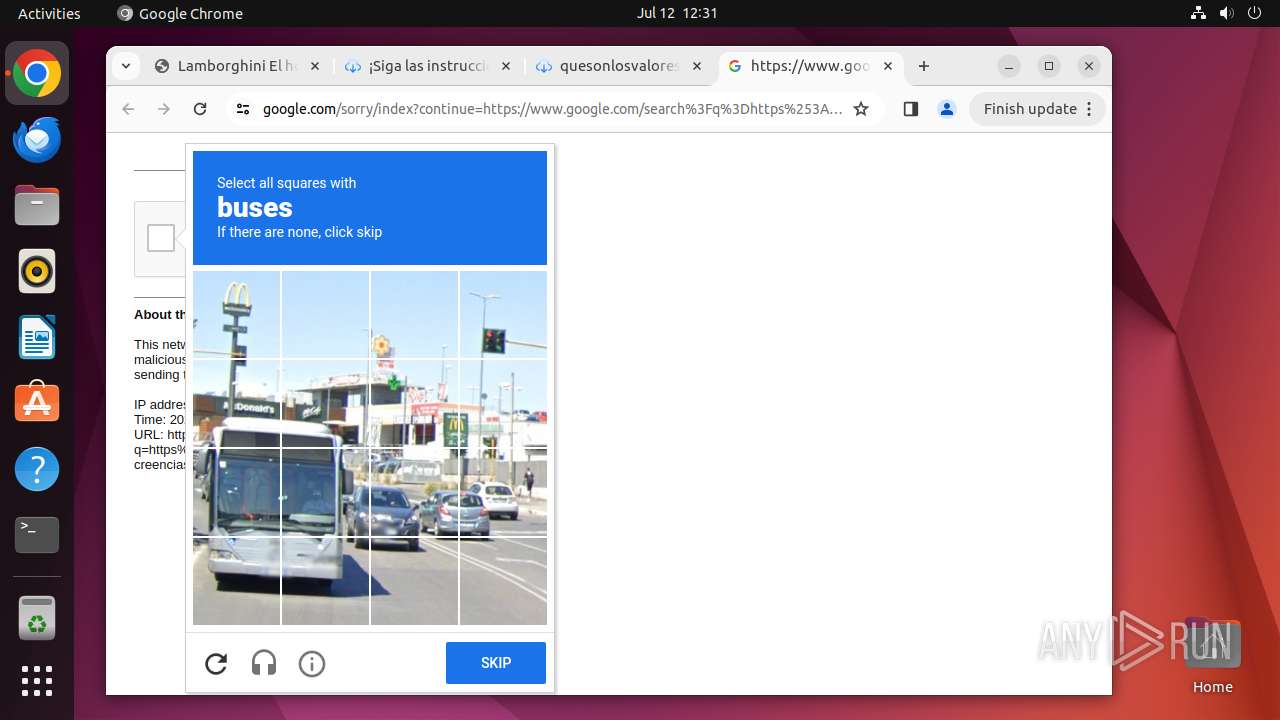Open the Google Chrome app menu
Screen dimensions: 1280x720
click(x=180, y=13)
